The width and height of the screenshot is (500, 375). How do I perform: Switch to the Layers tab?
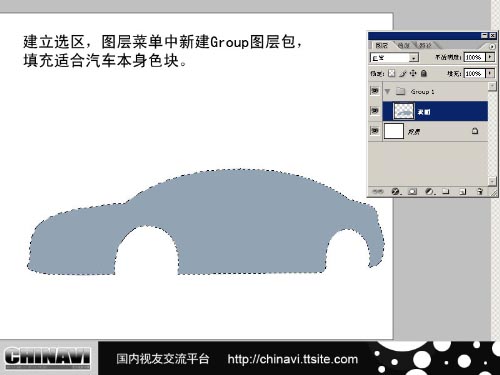click(x=381, y=45)
